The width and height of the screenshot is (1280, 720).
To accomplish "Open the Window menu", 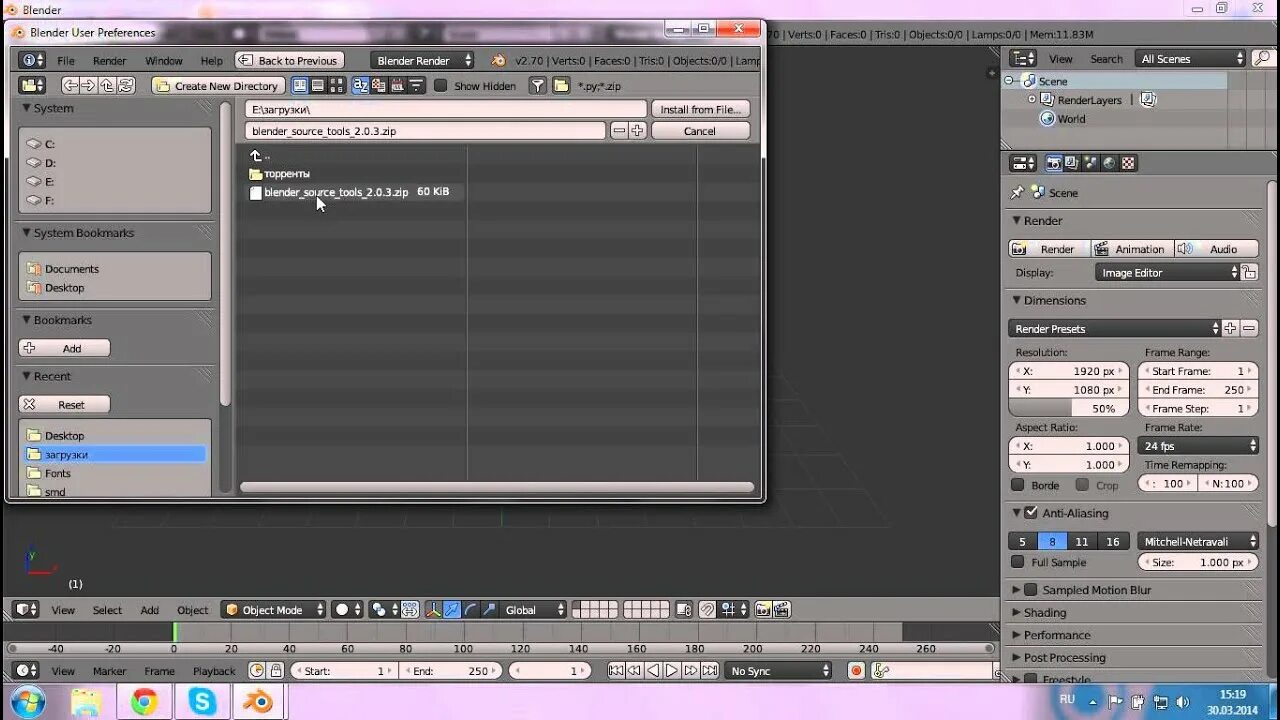I will (164, 60).
